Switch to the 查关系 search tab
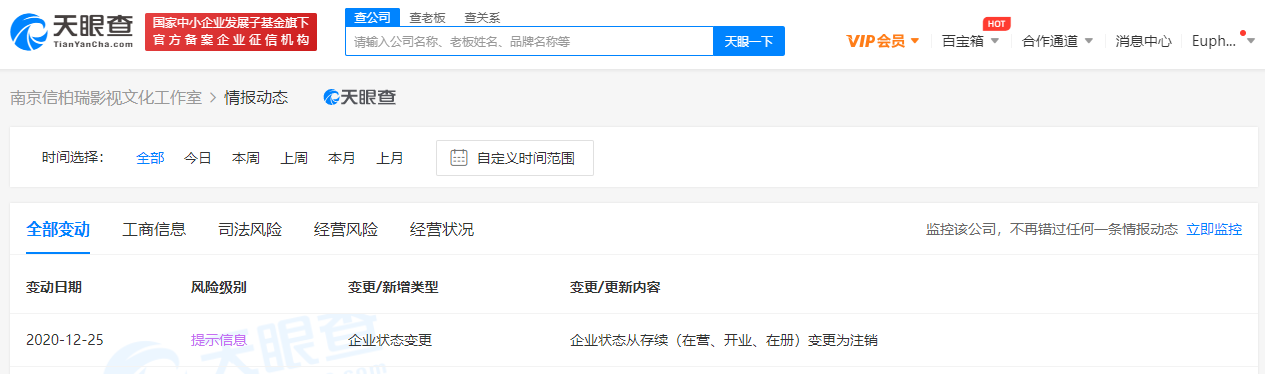Viewport: 1265px width, 374px height. pyautogui.click(x=482, y=17)
